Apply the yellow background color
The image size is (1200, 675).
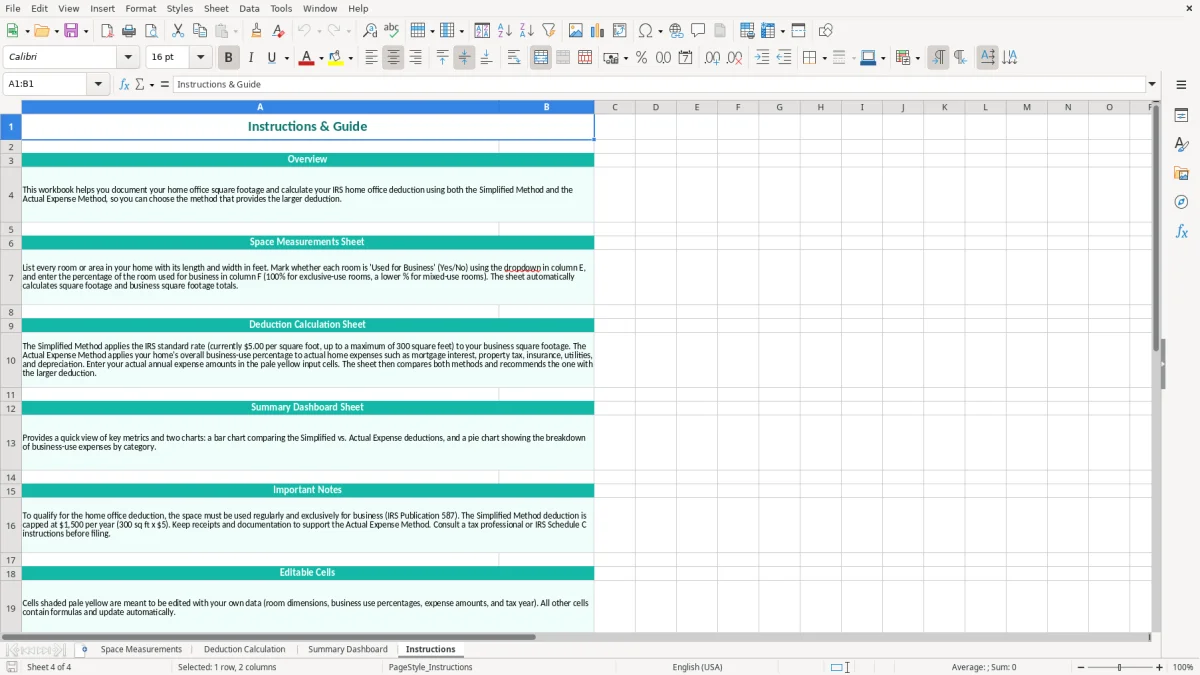(336, 58)
